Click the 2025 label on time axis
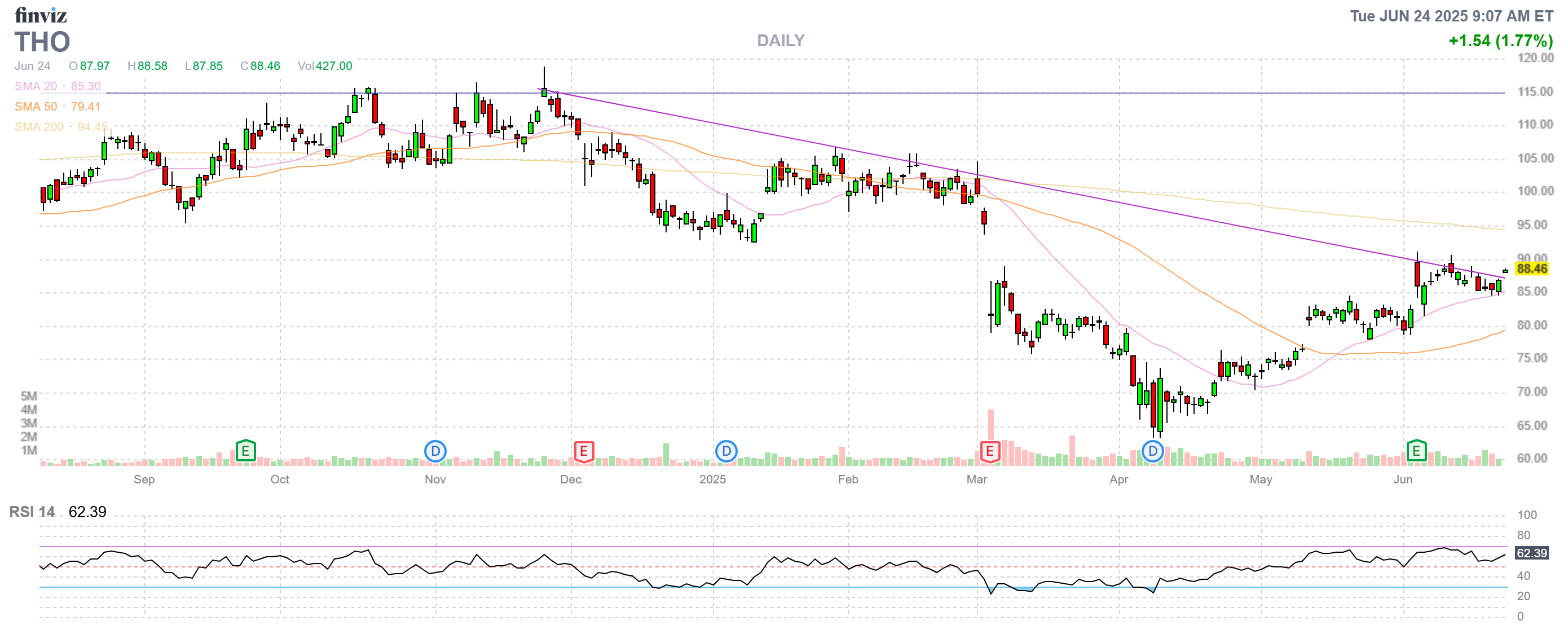1568x634 pixels. tap(712, 479)
